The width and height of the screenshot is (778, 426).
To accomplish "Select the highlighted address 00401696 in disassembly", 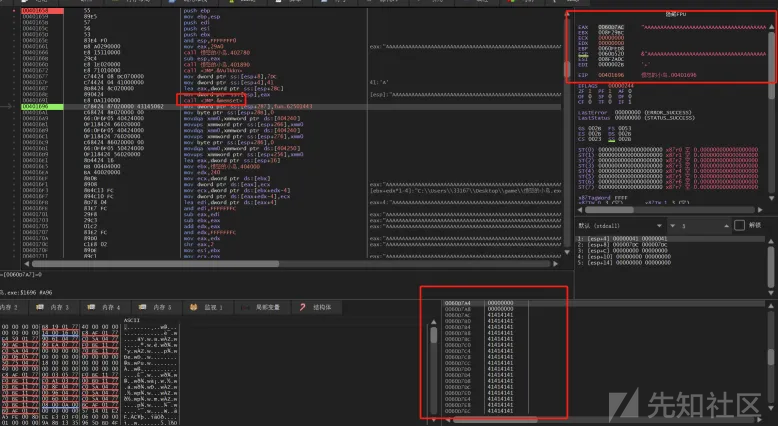I will 42,107.
